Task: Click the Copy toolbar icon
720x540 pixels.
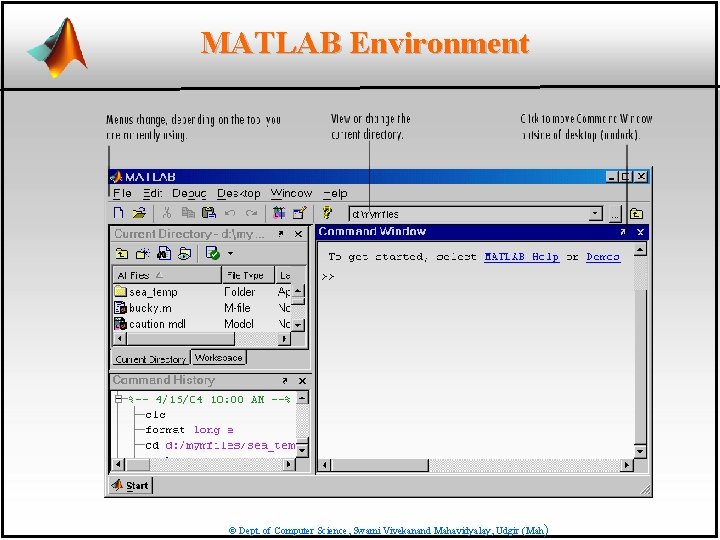Action: (x=188, y=213)
